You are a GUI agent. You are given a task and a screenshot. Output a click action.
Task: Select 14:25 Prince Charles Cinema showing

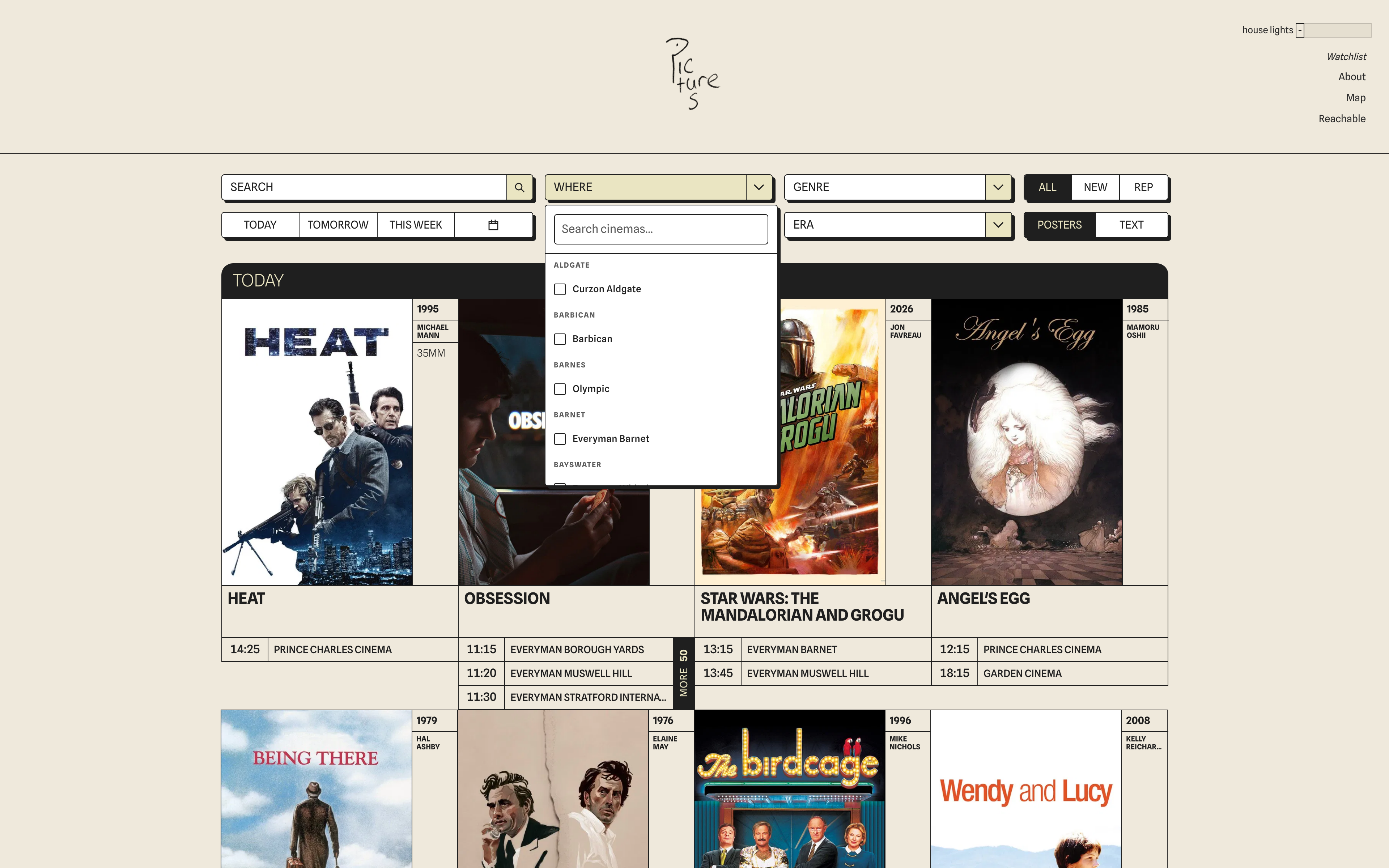point(339,650)
